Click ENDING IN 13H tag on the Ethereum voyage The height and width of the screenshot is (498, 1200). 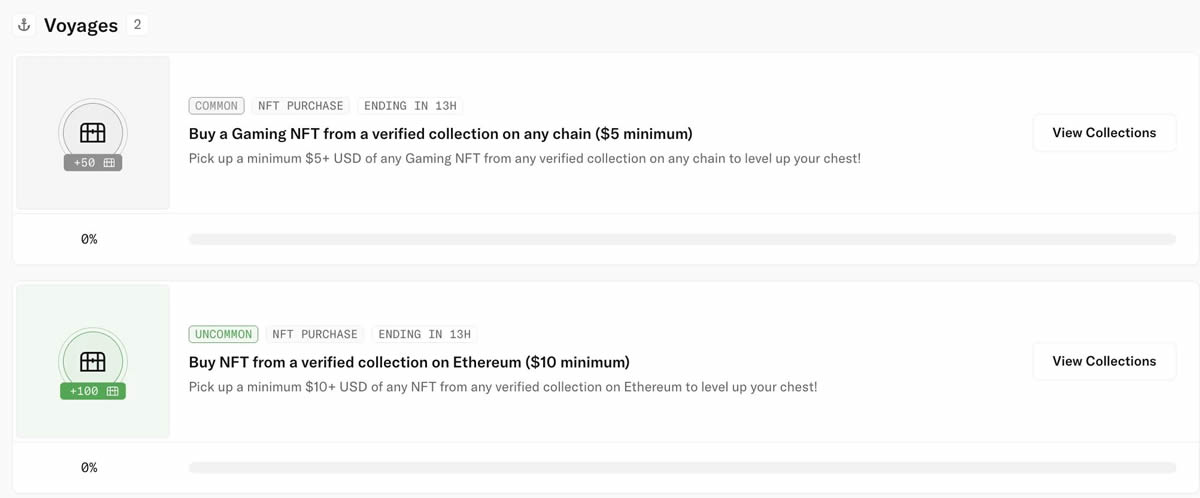click(x=424, y=334)
